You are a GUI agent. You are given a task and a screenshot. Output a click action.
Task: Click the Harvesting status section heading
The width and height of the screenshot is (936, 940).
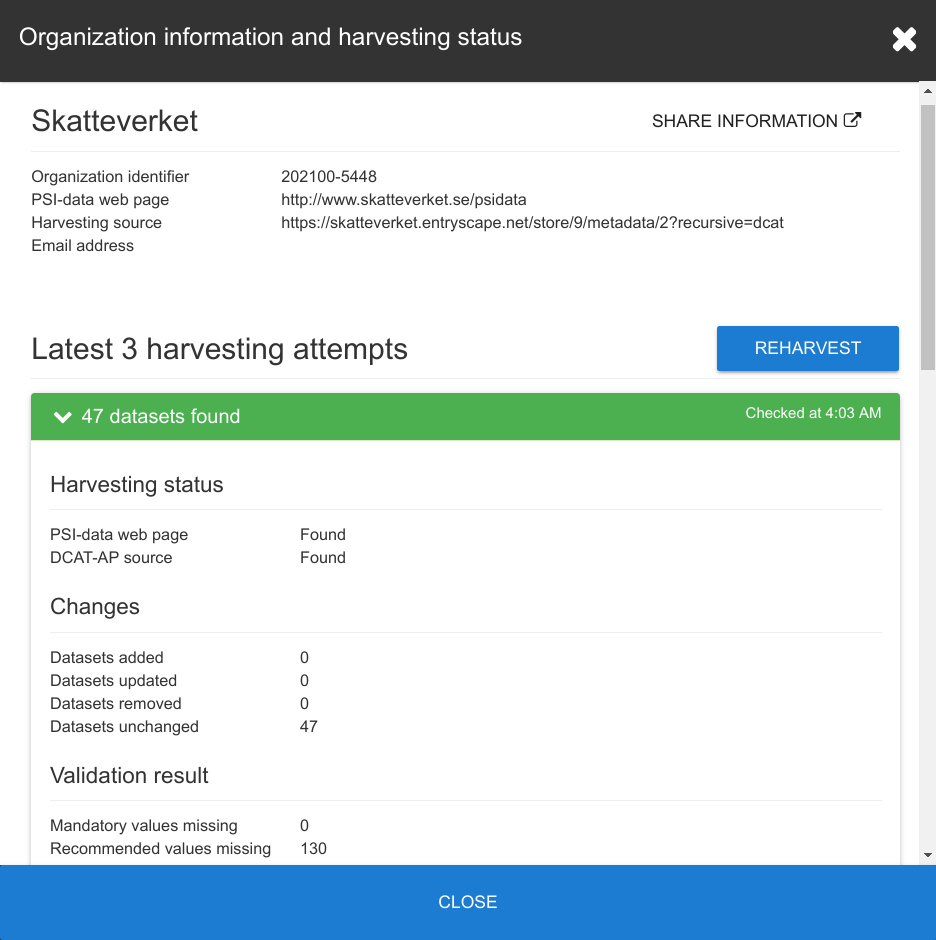(137, 484)
